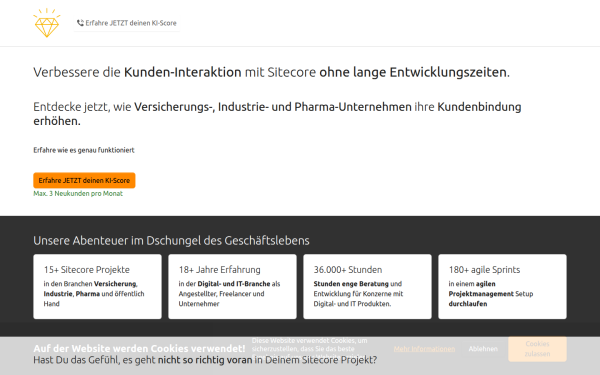
Task: Click 'Auf der Website werden Cookies verwendet!' title
Action: [x=139, y=349]
